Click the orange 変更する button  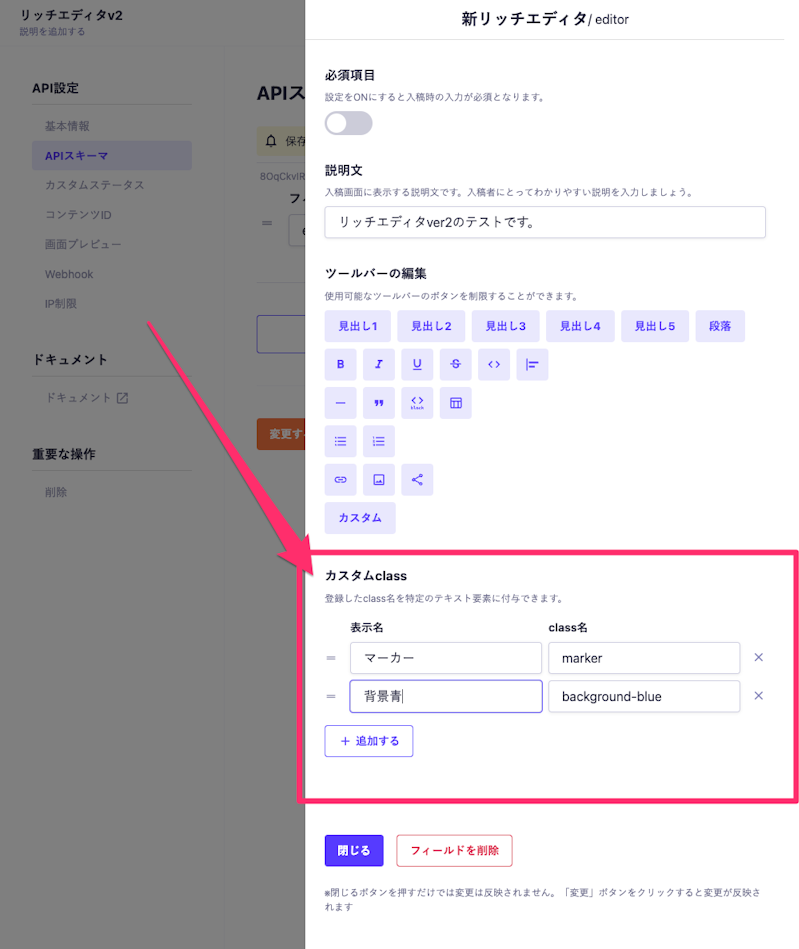[x=281, y=434]
